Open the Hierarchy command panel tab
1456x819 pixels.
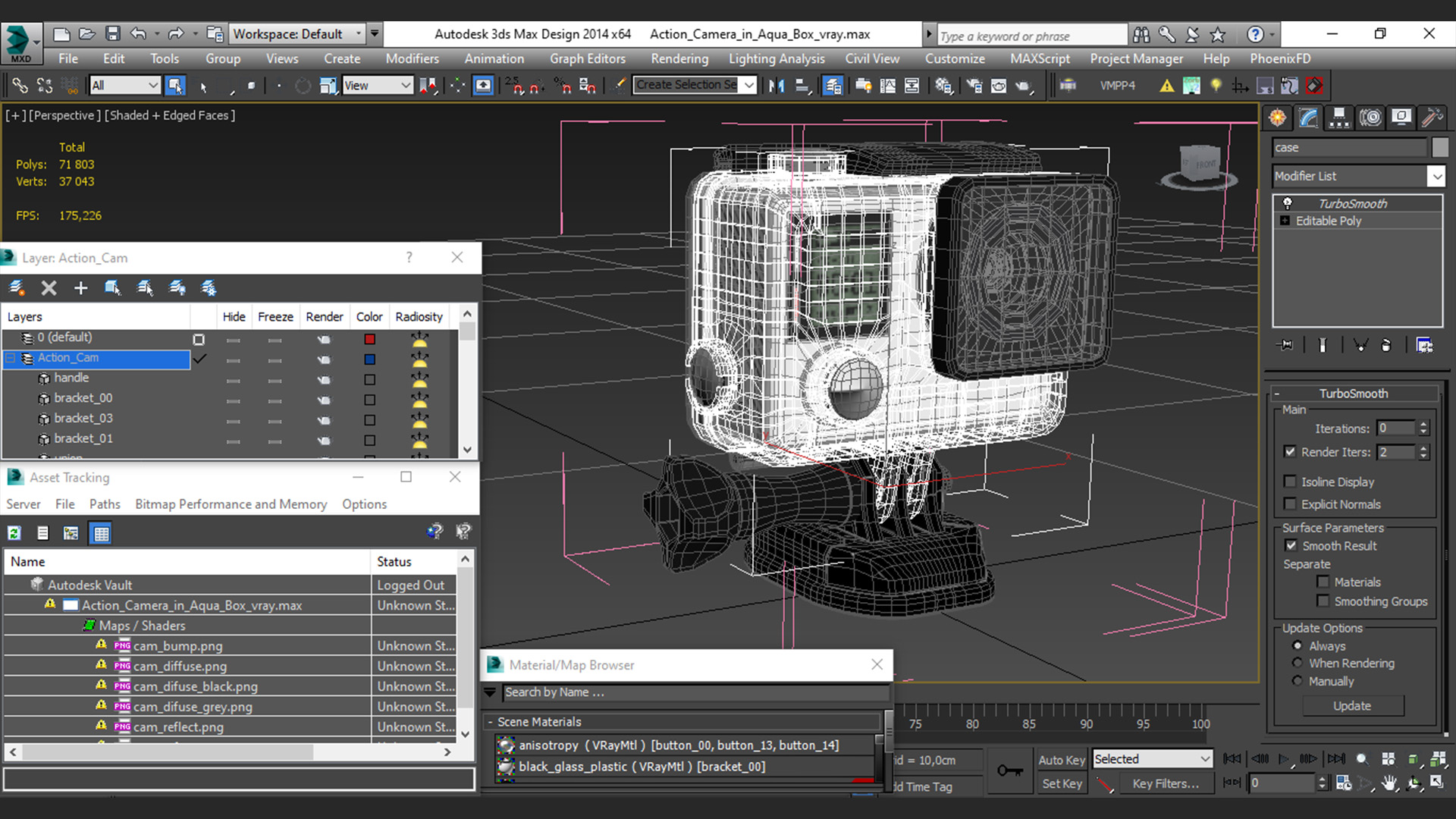click(1339, 118)
